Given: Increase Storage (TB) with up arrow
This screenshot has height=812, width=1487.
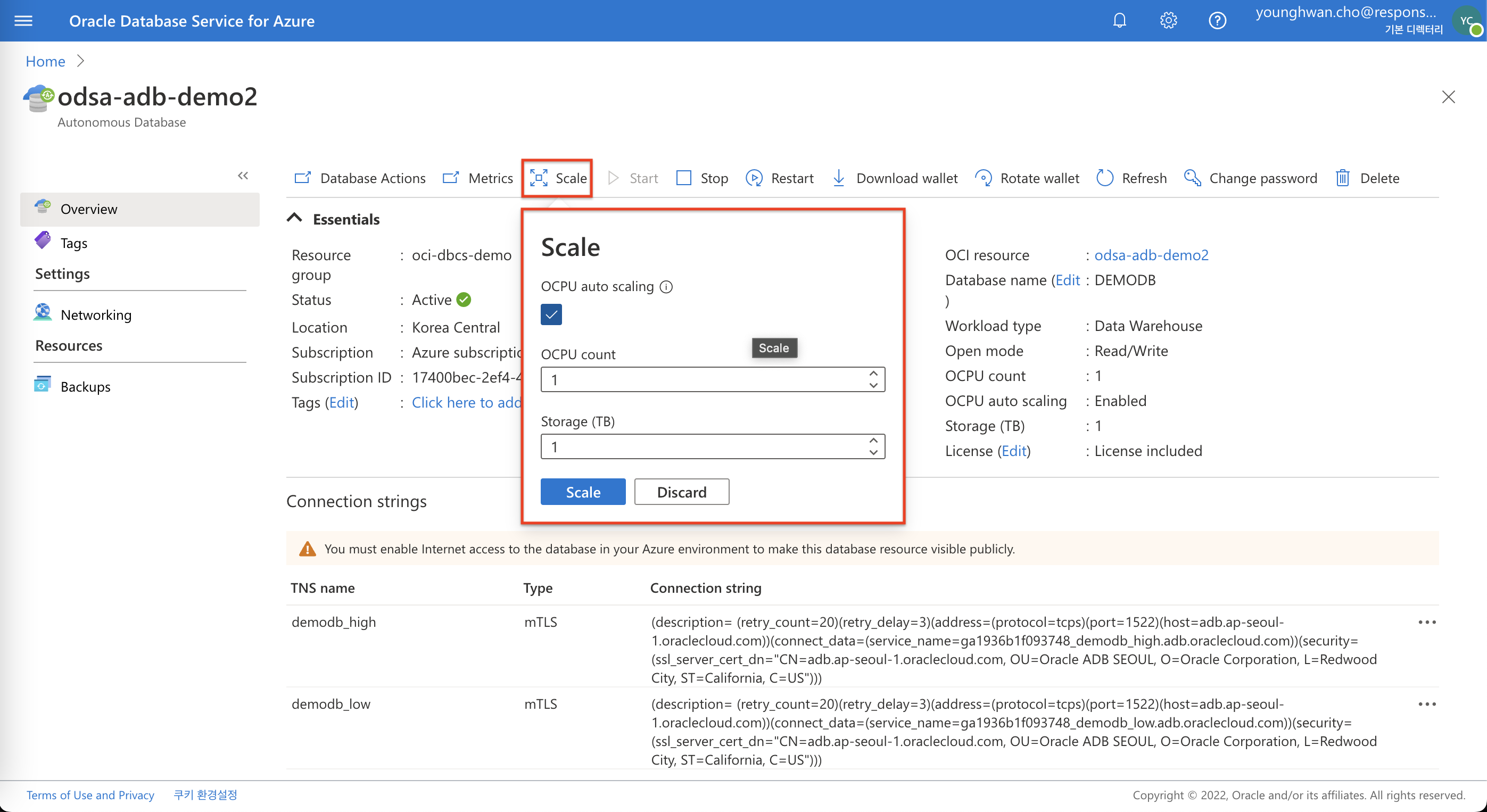Looking at the screenshot, I should tap(873, 441).
